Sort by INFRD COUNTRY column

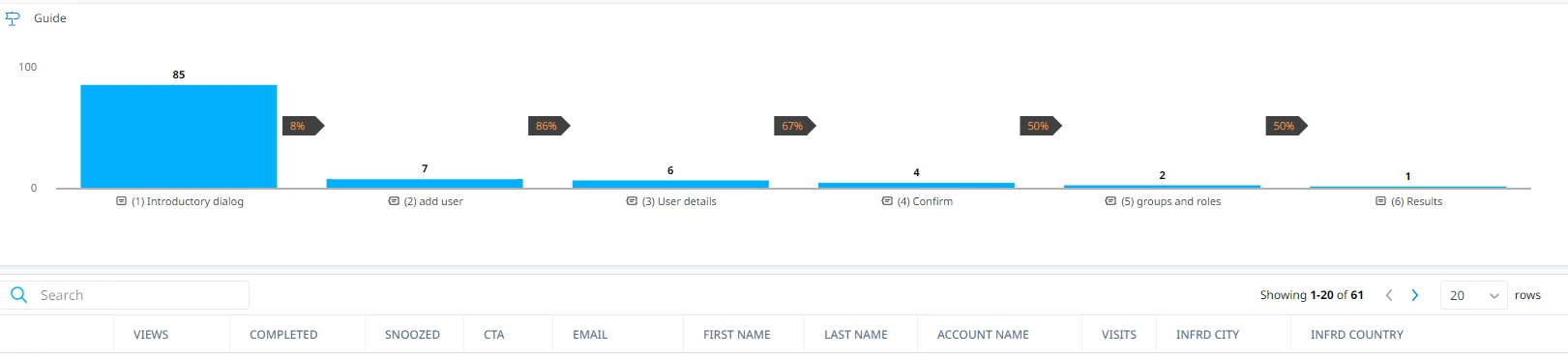(x=1357, y=335)
